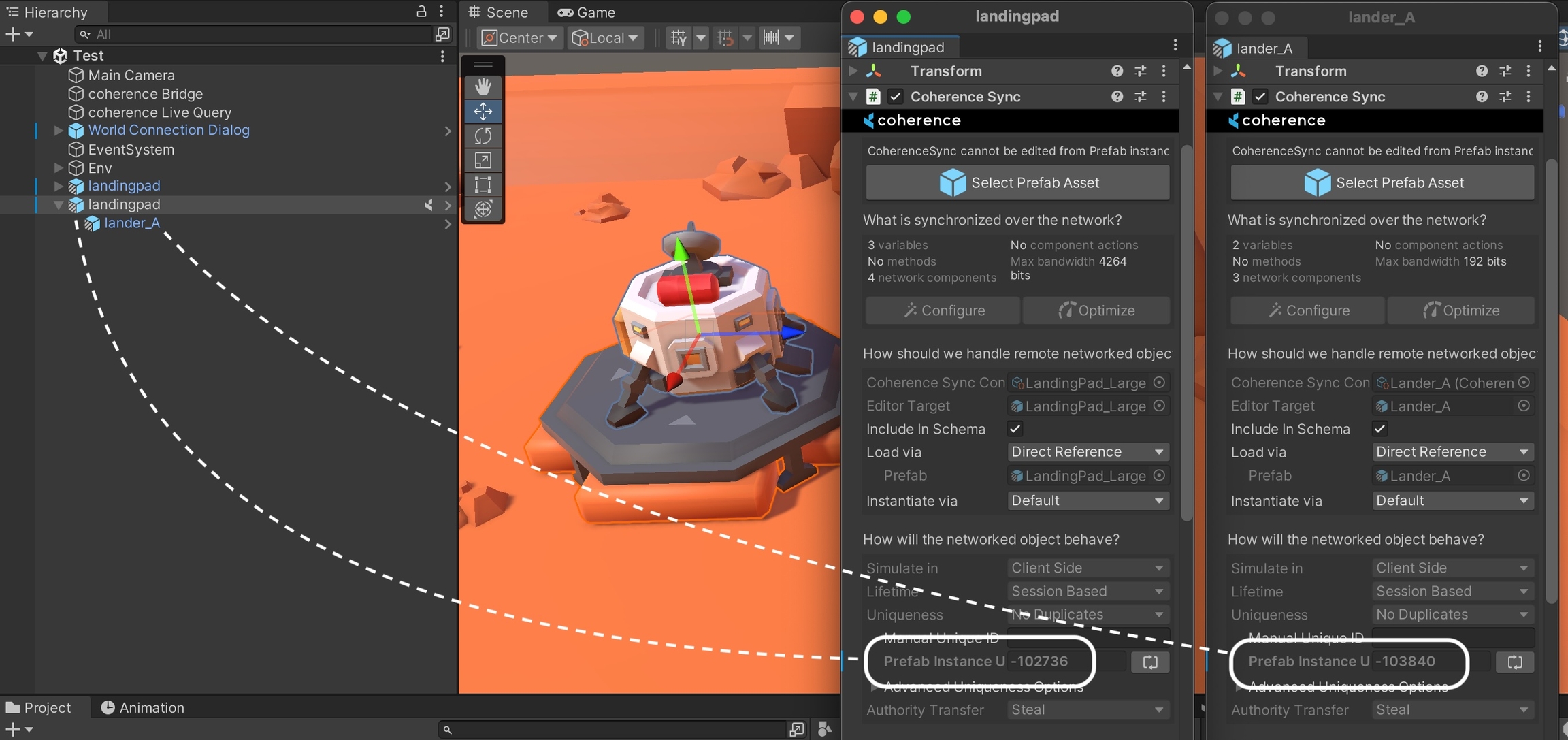Viewport: 1568px width, 740px height.
Task: Switch to the Game tab
Action: (x=587, y=12)
